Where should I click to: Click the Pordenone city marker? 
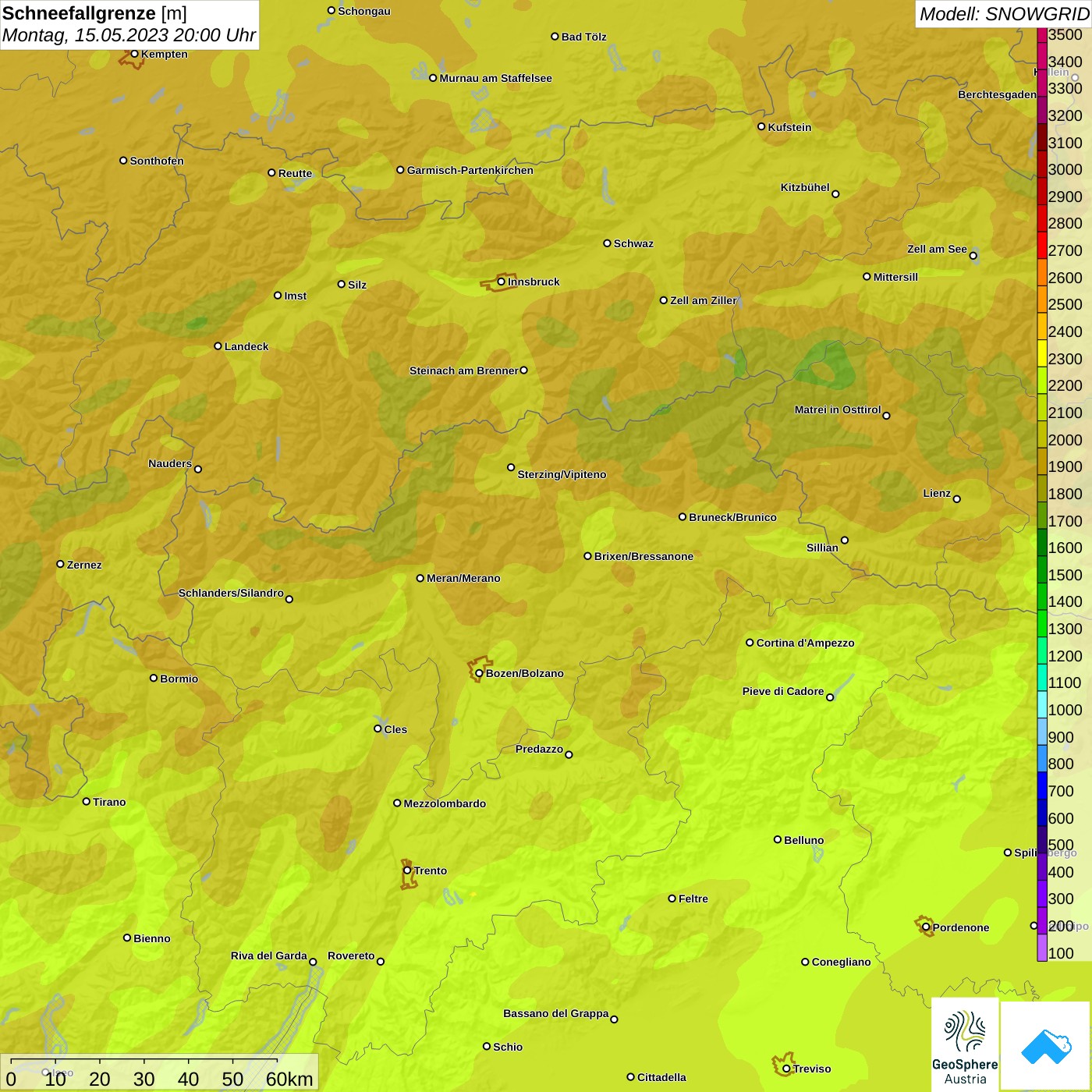pyautogui.click(x=926, y=927)
